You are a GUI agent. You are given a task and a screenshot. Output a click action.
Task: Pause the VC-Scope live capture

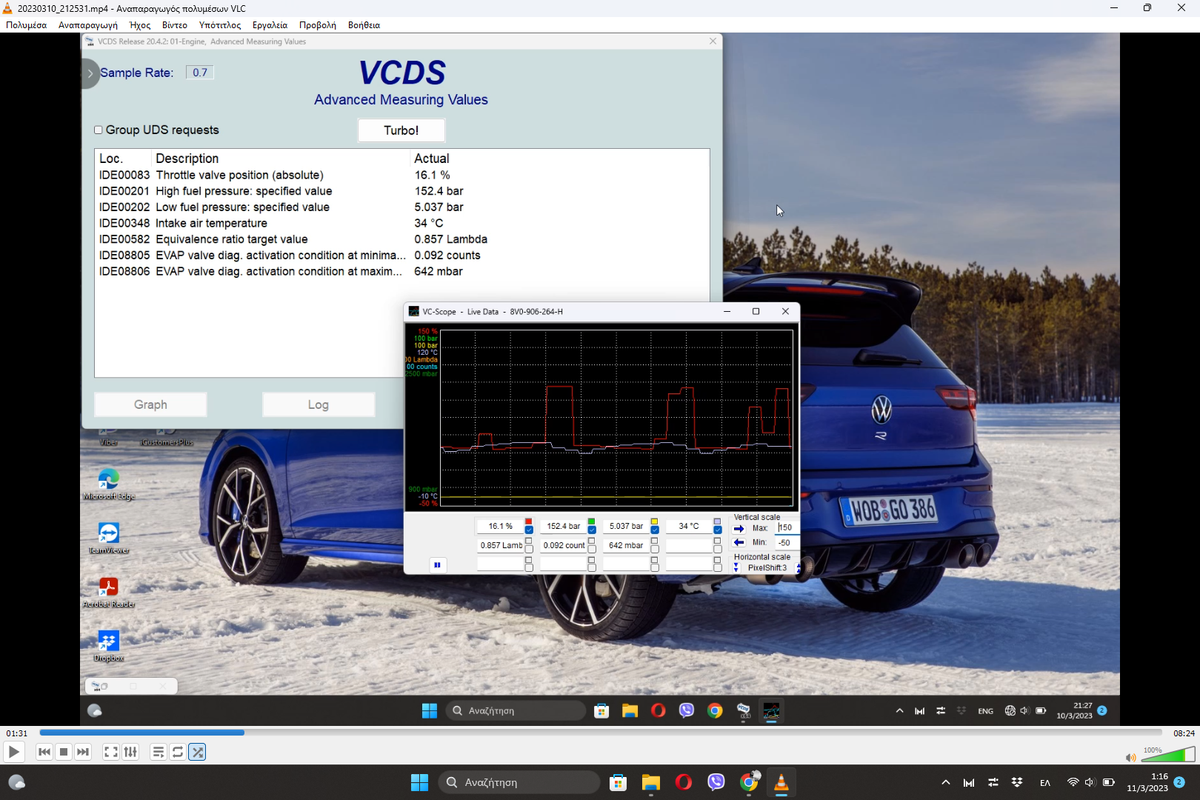(437, 565)
